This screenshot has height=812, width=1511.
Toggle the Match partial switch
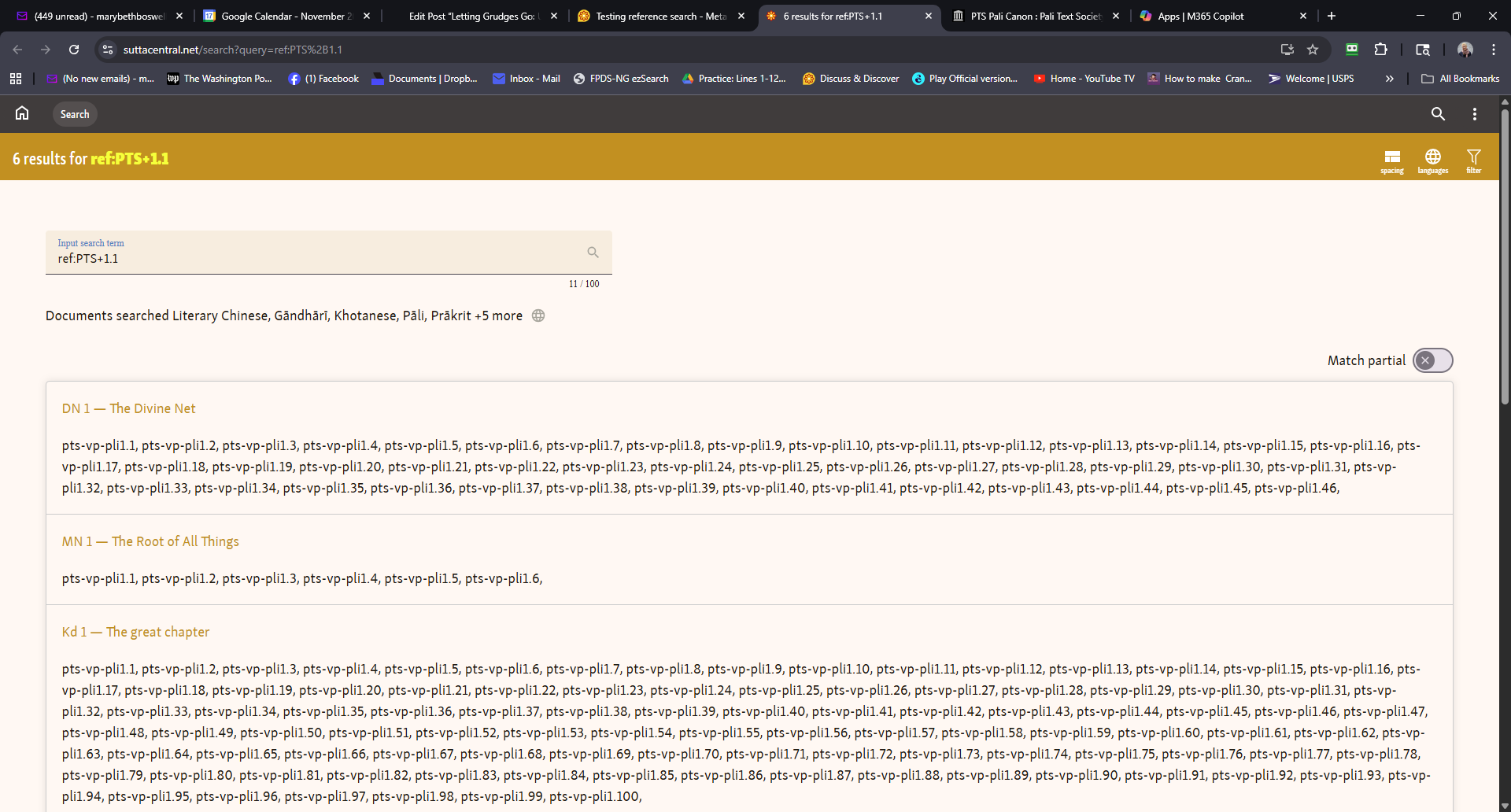1432,360
